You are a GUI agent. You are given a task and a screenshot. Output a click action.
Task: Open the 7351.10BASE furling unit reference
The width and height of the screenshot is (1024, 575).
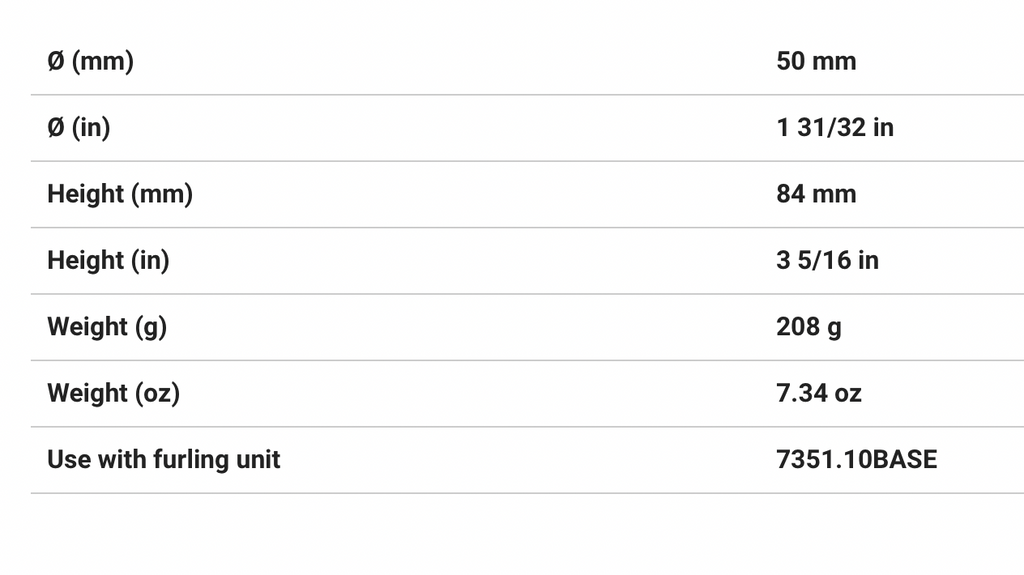pyautogui.click(x=857, y=459)
